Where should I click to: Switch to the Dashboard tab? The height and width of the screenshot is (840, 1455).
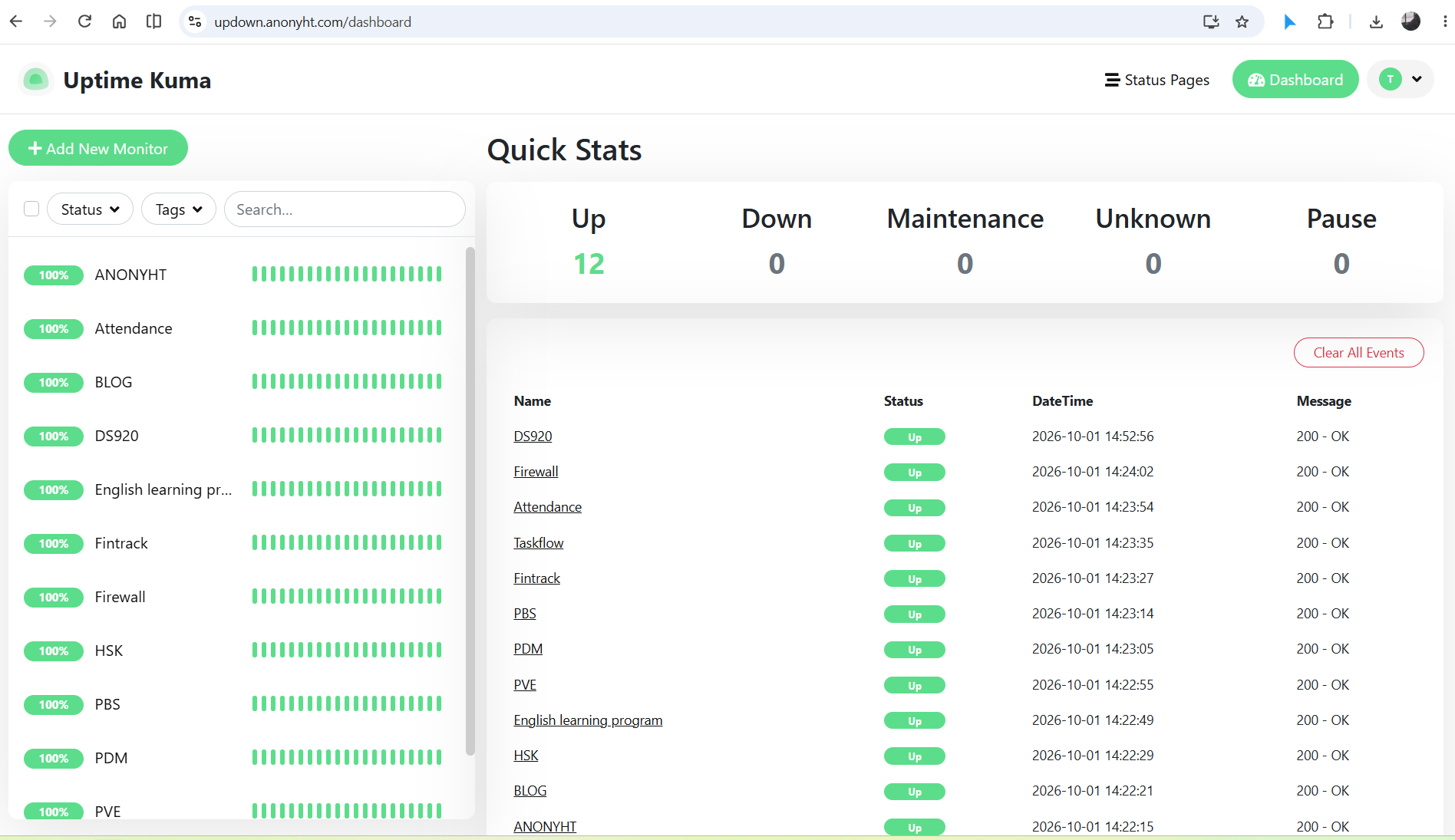click(1295, 79)
